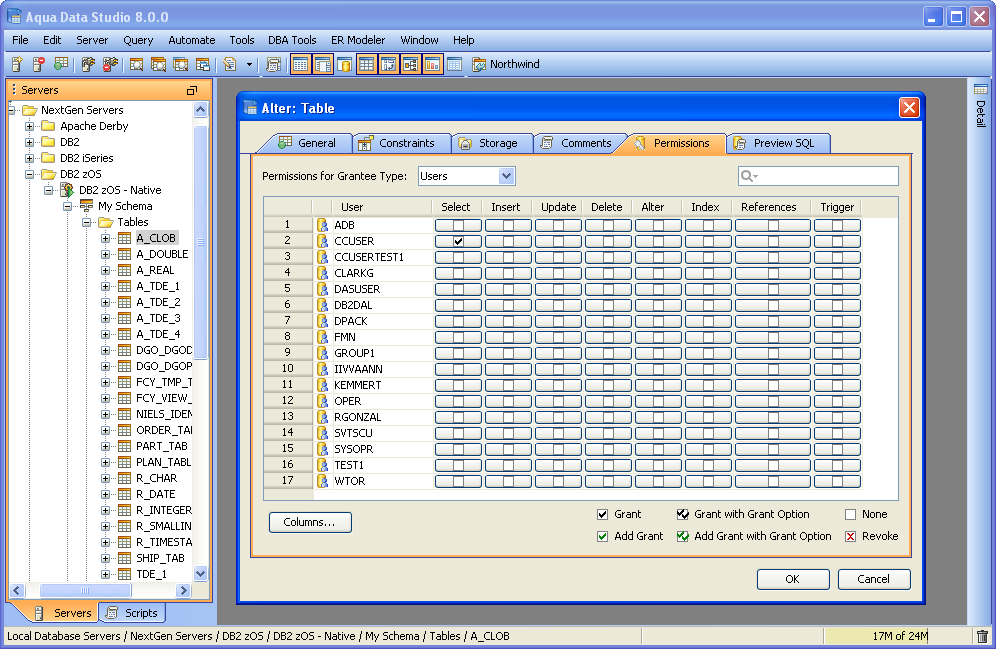Click the user icon beside ADB
Screen dimensions: 996x649
(x=322, y=225)
